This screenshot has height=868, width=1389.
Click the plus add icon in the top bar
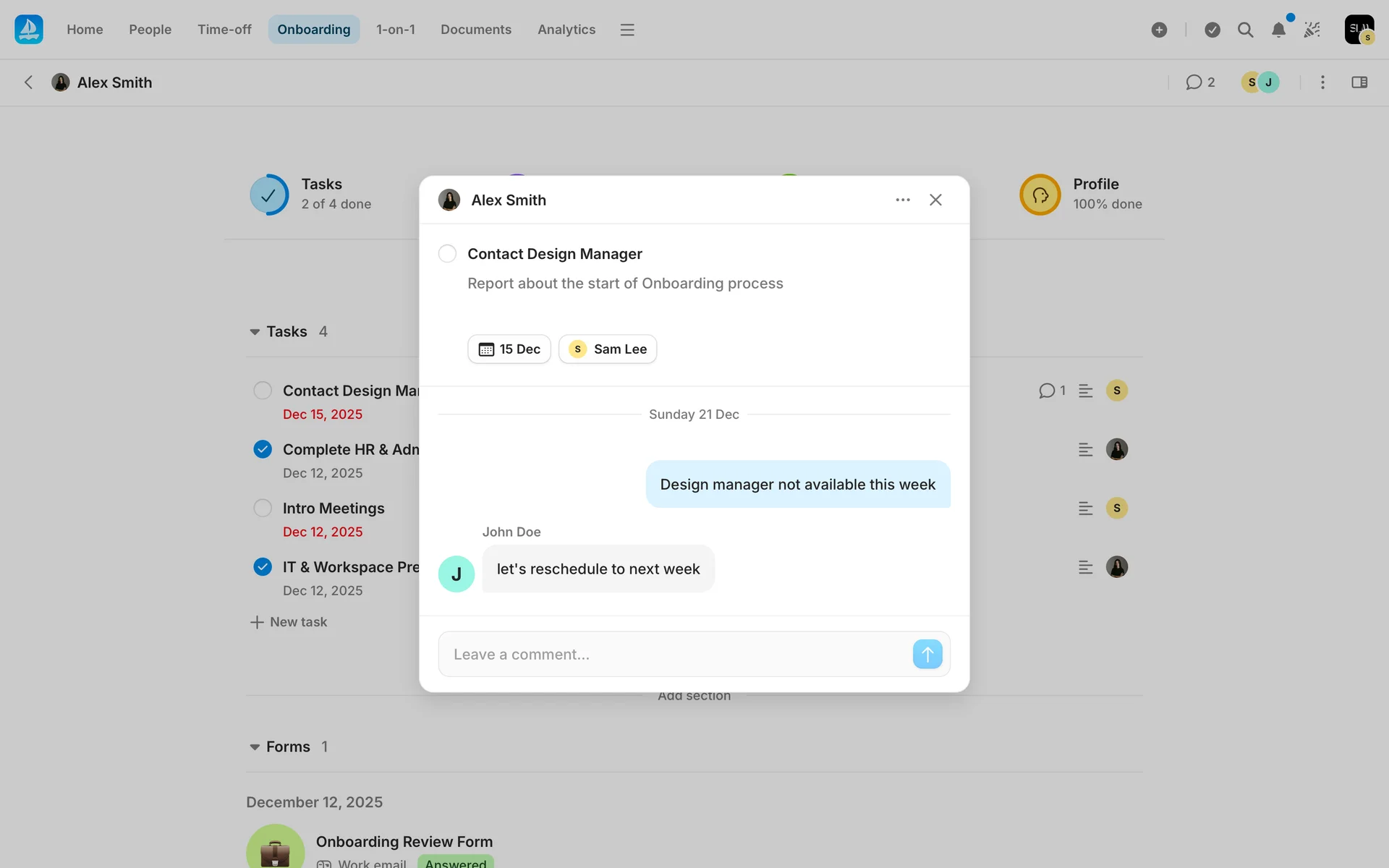[x=1159, y=30]
